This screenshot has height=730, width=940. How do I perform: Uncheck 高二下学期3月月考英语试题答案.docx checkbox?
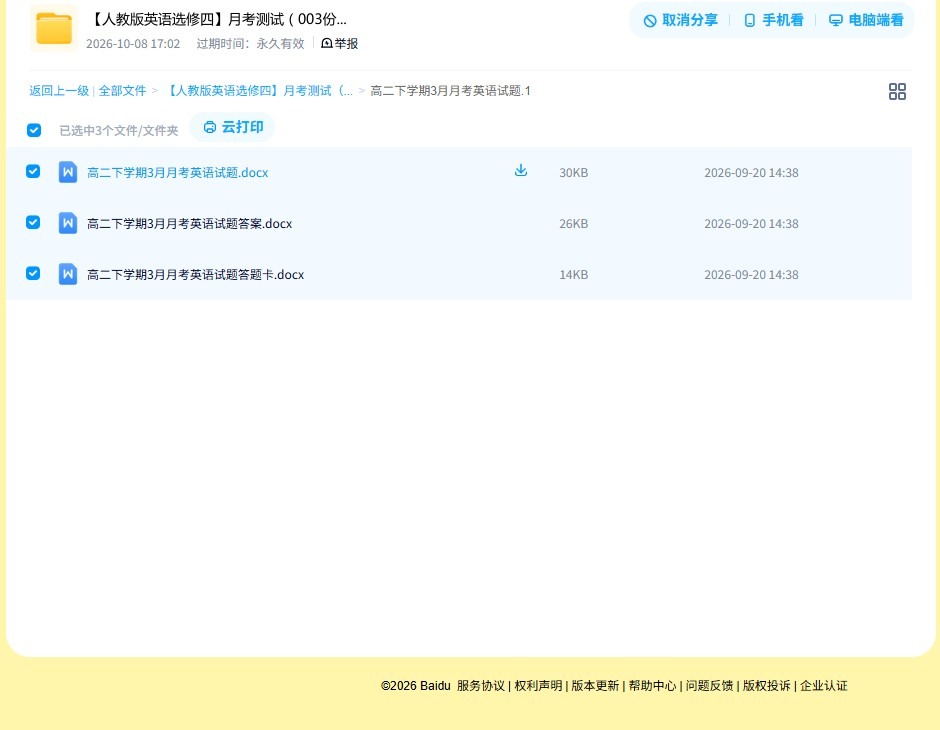pyautogui.click(x=33, y=222)
